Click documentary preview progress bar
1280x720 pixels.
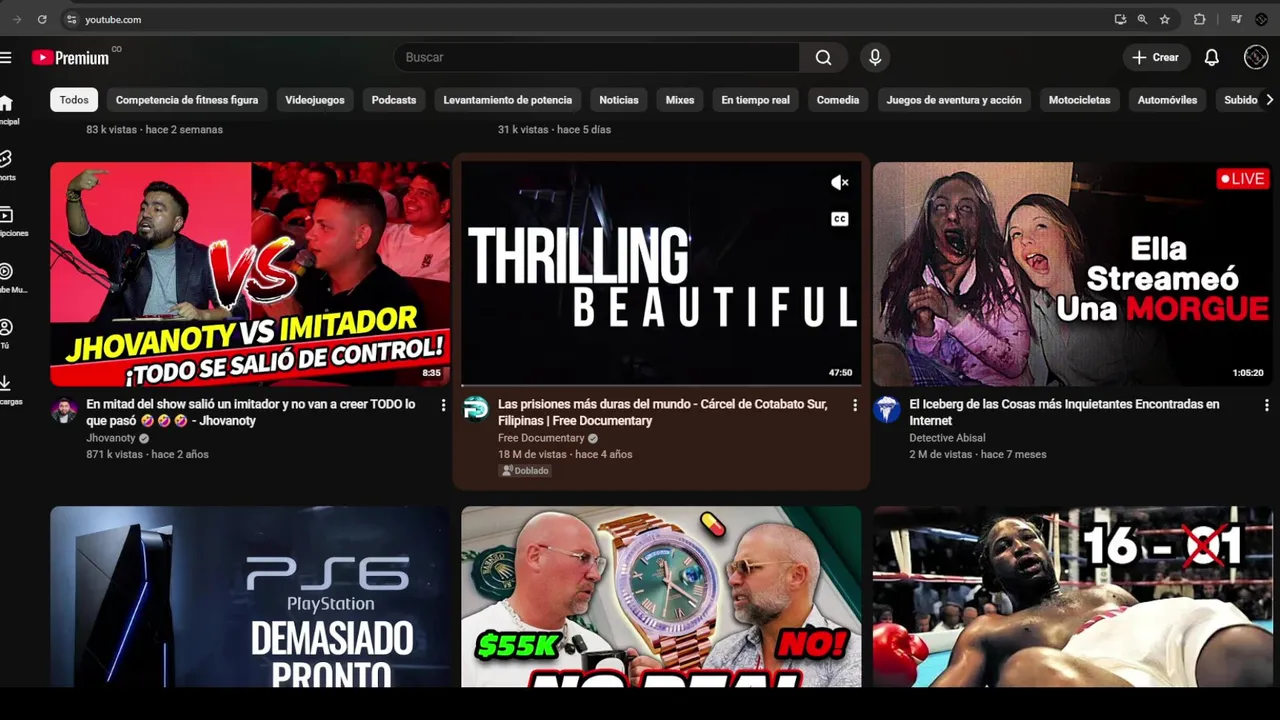(661, 385)
